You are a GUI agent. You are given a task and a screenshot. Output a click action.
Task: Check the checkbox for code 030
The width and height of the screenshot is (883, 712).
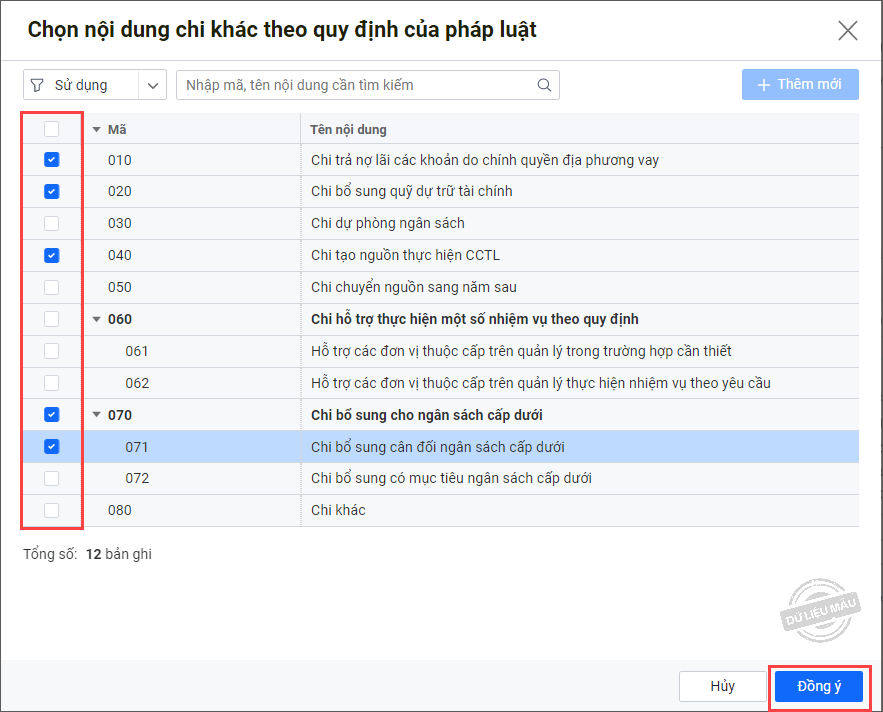point(52,223)
